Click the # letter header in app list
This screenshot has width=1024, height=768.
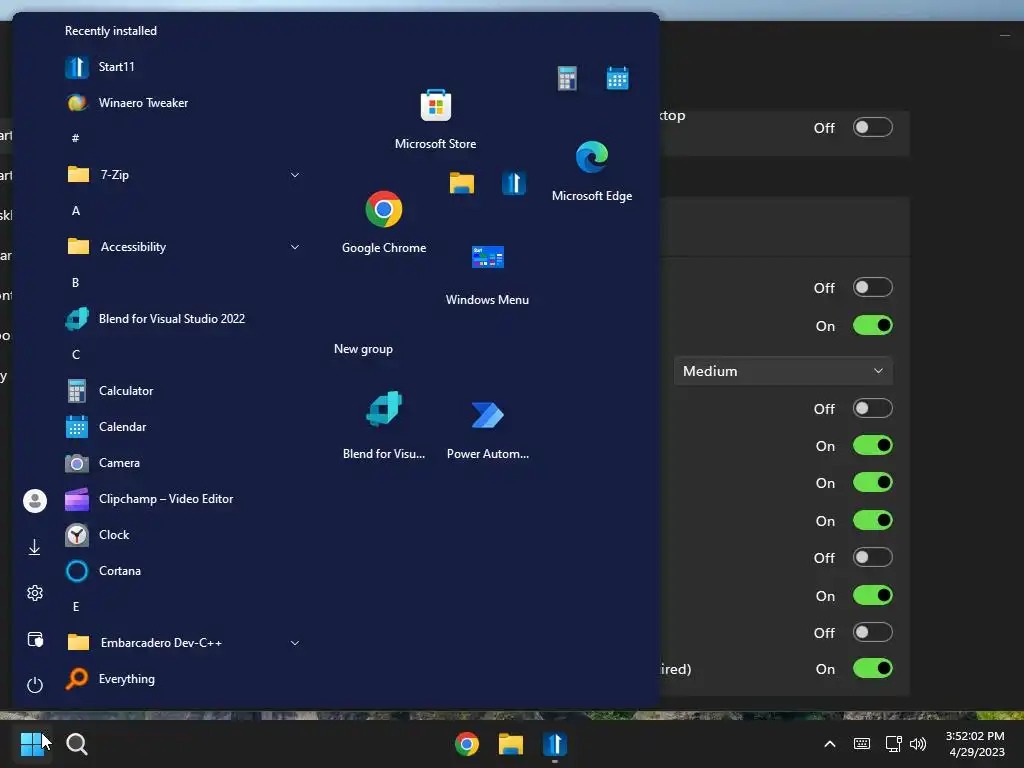[x=76, y=138]
